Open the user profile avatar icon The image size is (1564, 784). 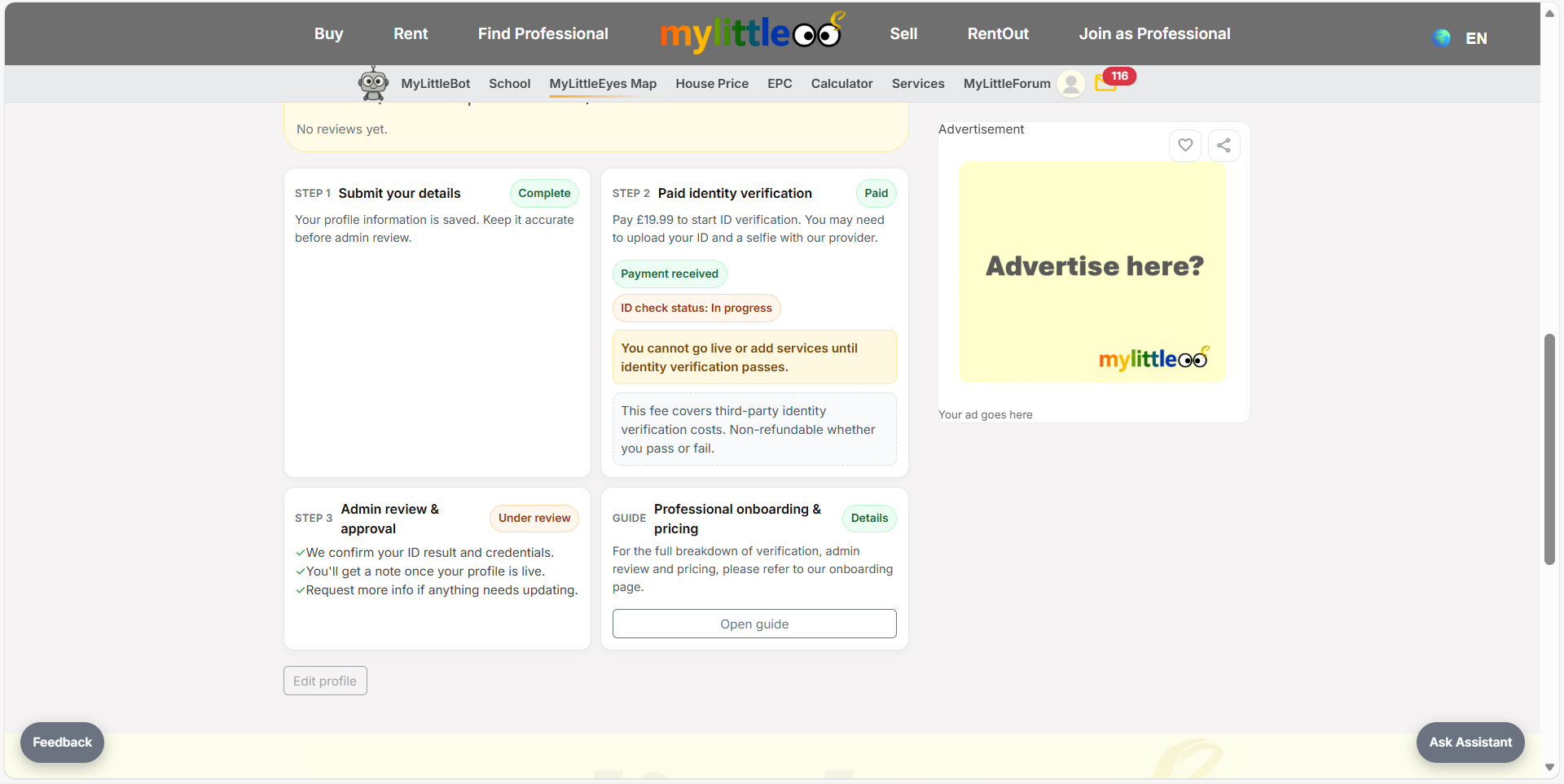point(1071,83)
